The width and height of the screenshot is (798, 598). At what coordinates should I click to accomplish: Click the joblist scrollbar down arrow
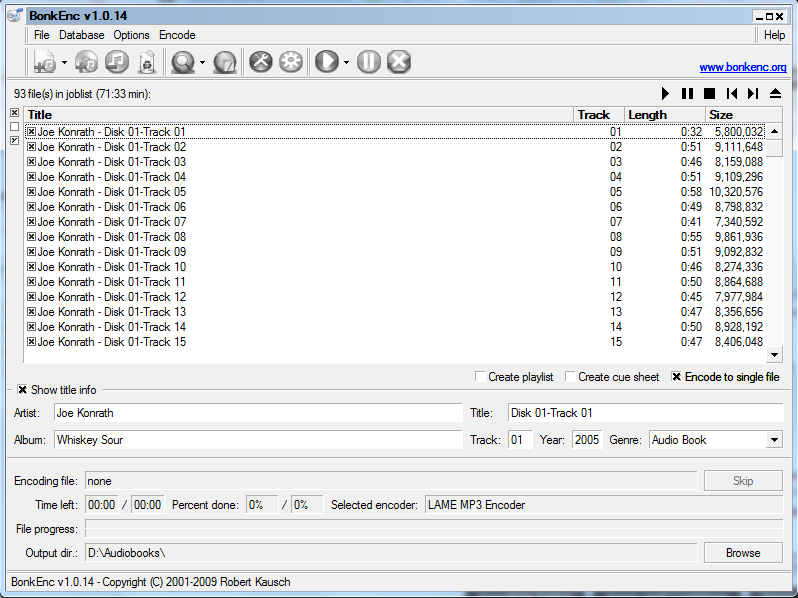[774, 355]
